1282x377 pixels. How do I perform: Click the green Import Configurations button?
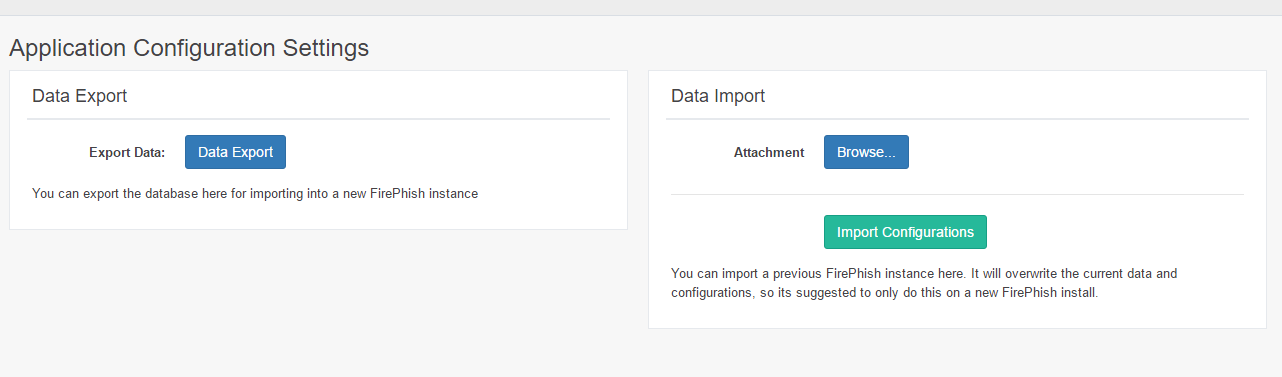point(905,232)
